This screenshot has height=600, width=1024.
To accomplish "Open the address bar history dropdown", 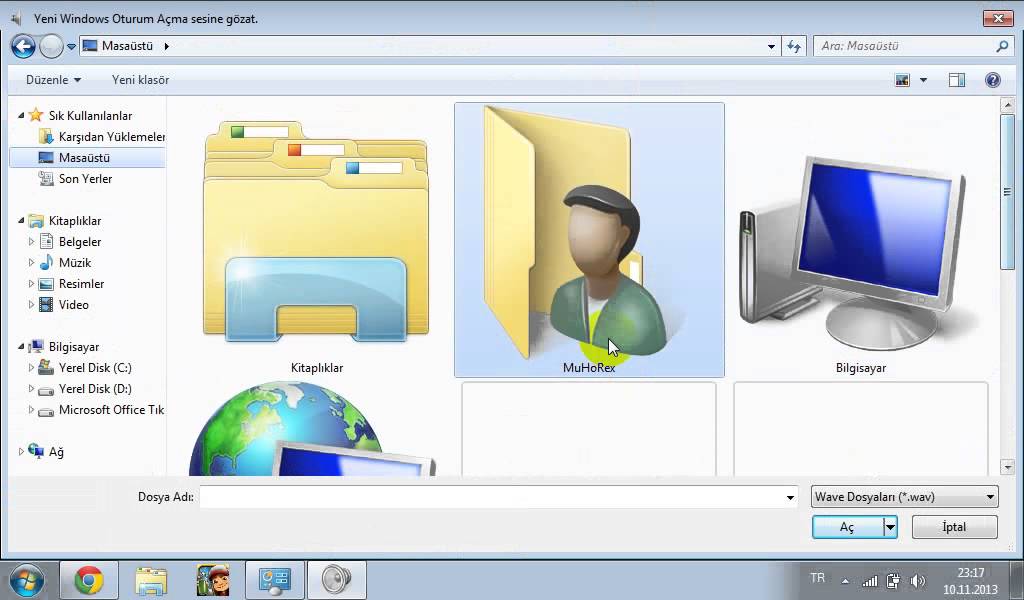I will 771,46.
